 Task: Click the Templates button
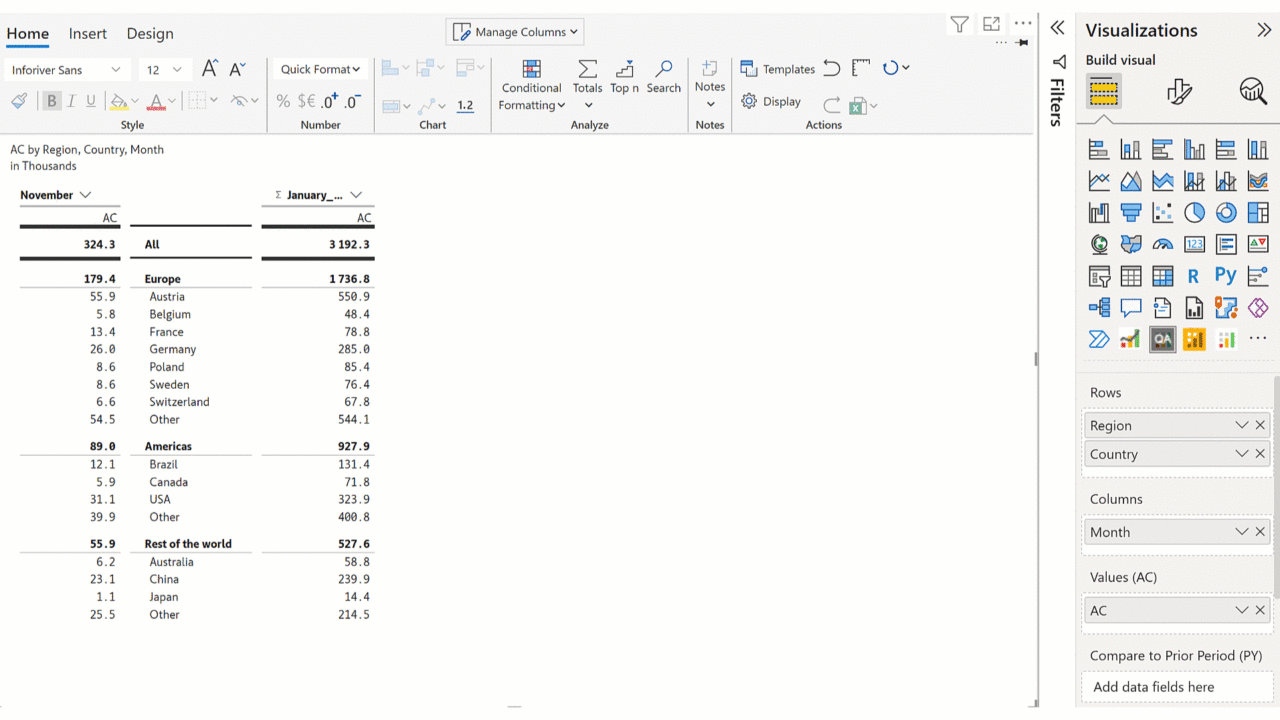pos(778,69)
